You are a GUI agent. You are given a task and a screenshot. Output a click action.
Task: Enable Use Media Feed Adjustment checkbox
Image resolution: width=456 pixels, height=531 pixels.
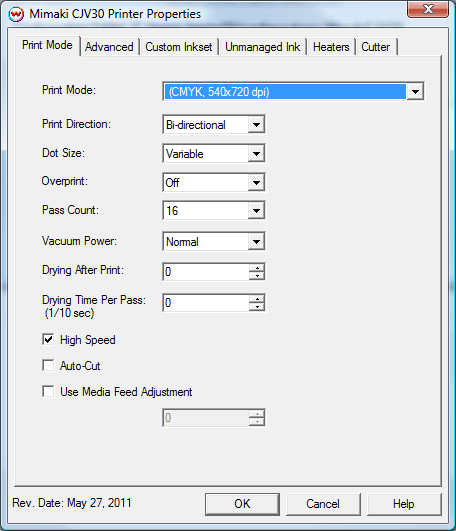[48, 391]
